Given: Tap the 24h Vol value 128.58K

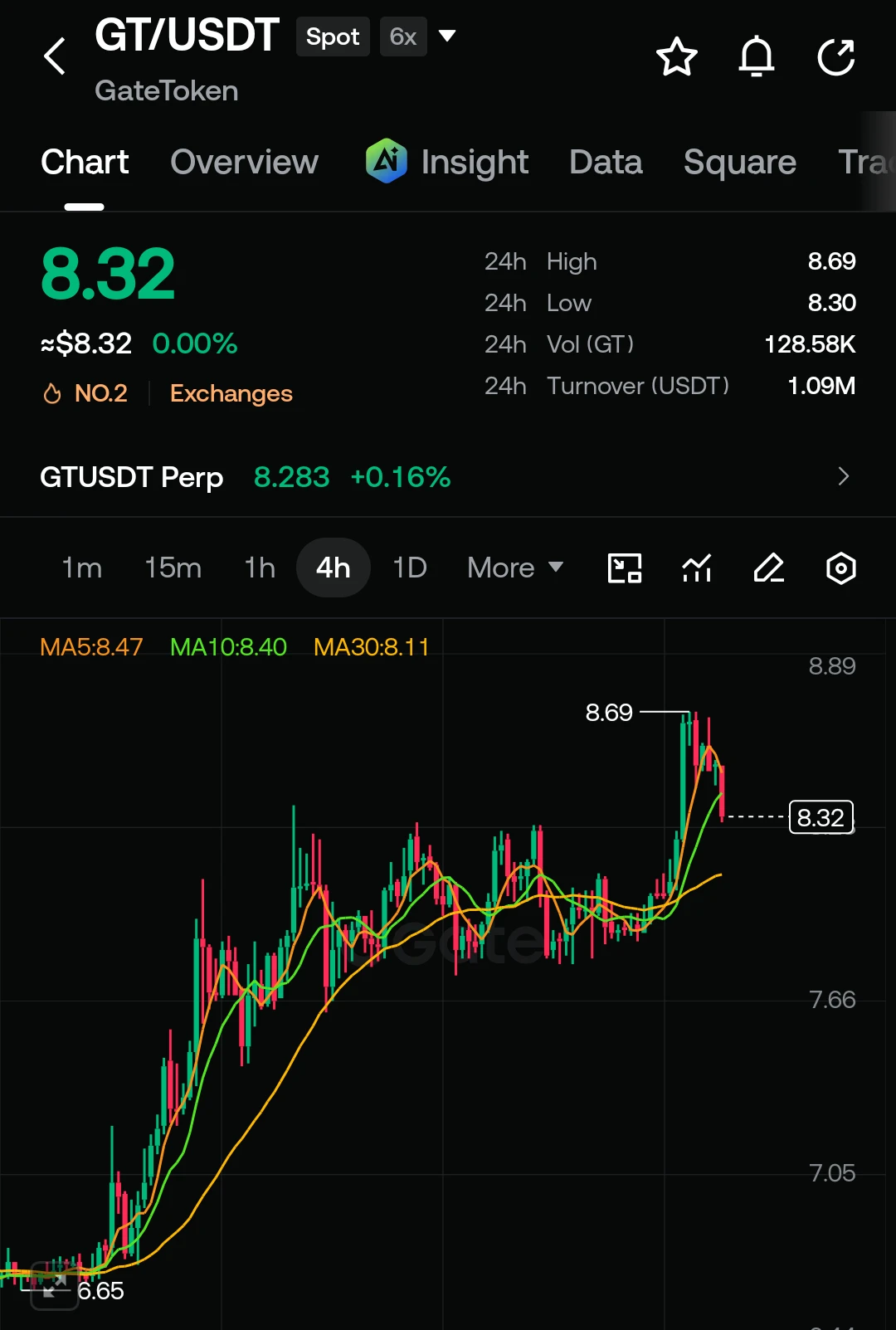Looking at the screenshot, I should [x=810, y=344].
